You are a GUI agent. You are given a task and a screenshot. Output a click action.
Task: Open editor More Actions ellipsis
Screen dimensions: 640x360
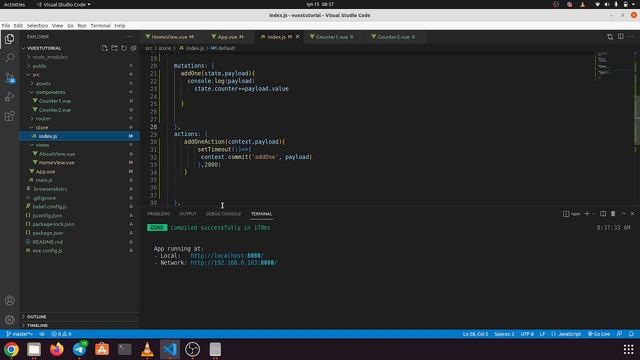point(631,37)
